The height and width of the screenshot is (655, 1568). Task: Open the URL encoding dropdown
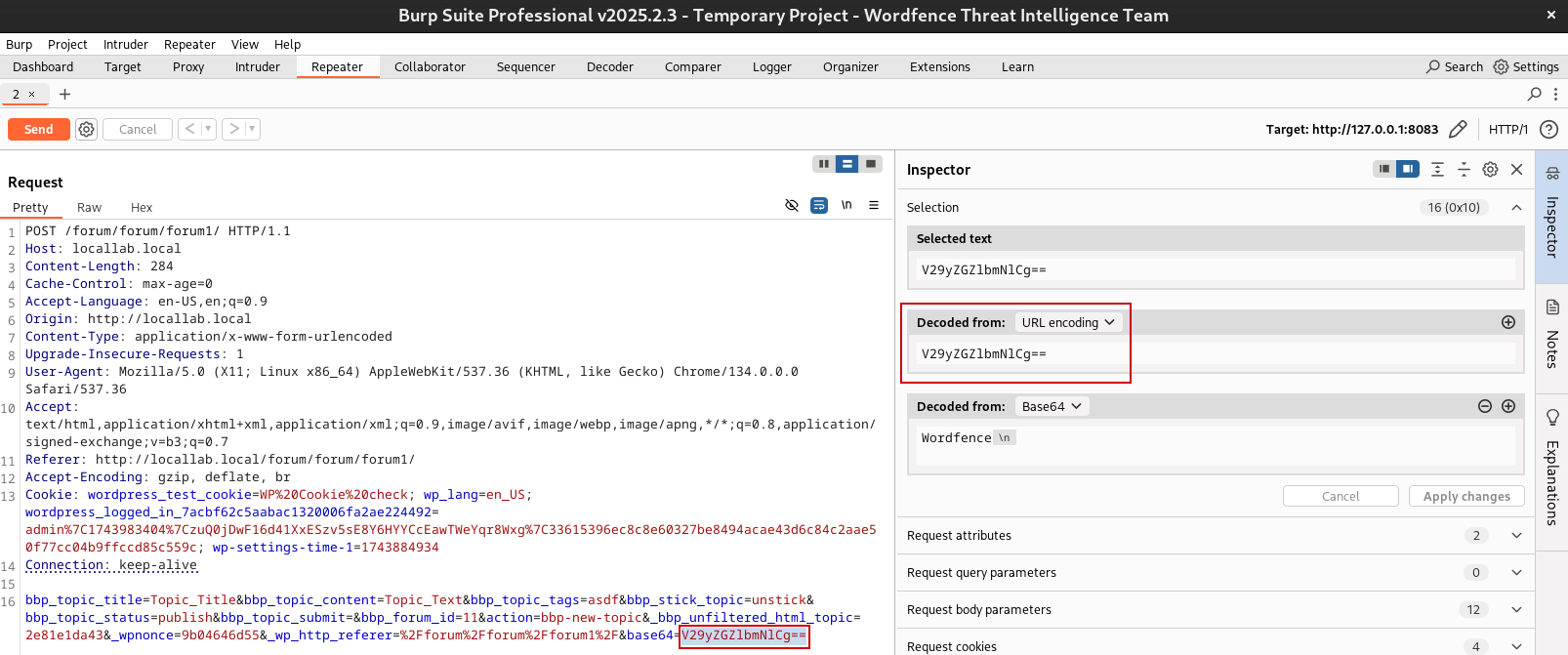pyautogui.click(x=1068, y=322)
